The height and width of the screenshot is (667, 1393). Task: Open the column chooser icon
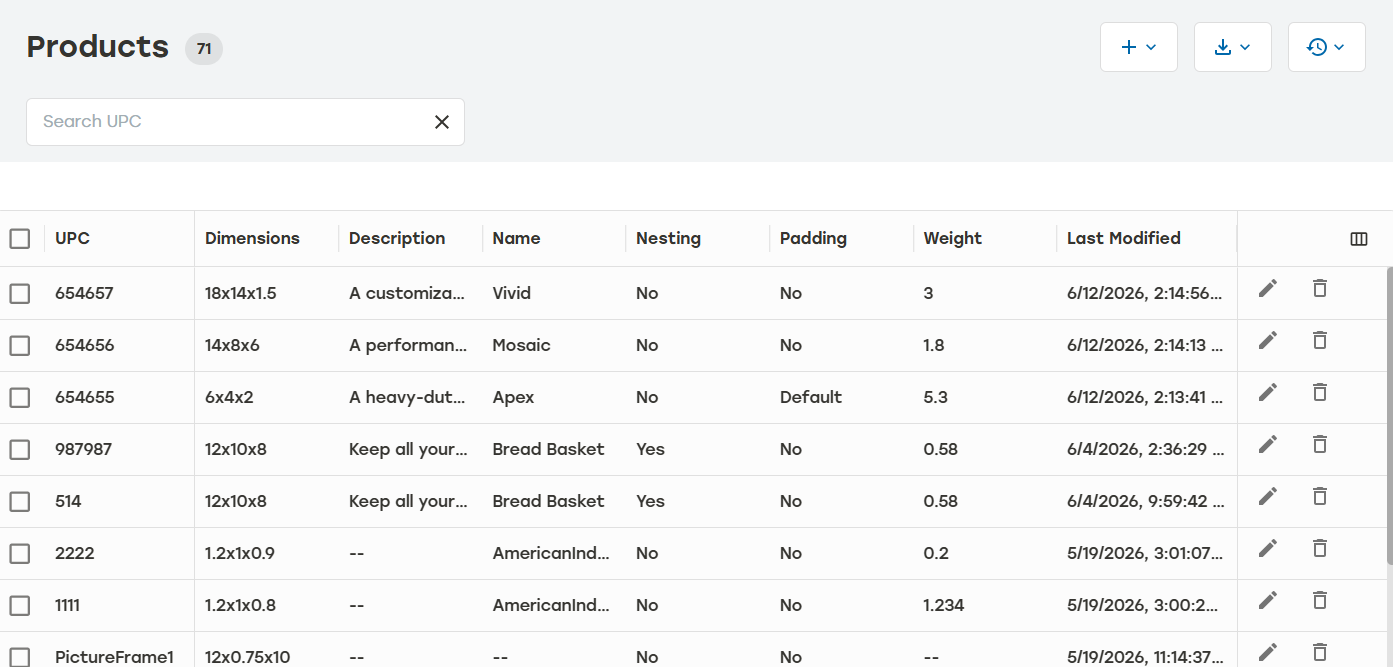point(1359,239)
